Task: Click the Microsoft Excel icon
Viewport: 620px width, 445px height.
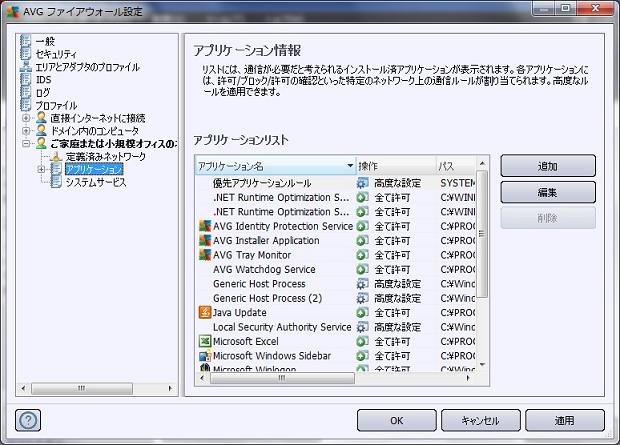Action: click(205, 341)
